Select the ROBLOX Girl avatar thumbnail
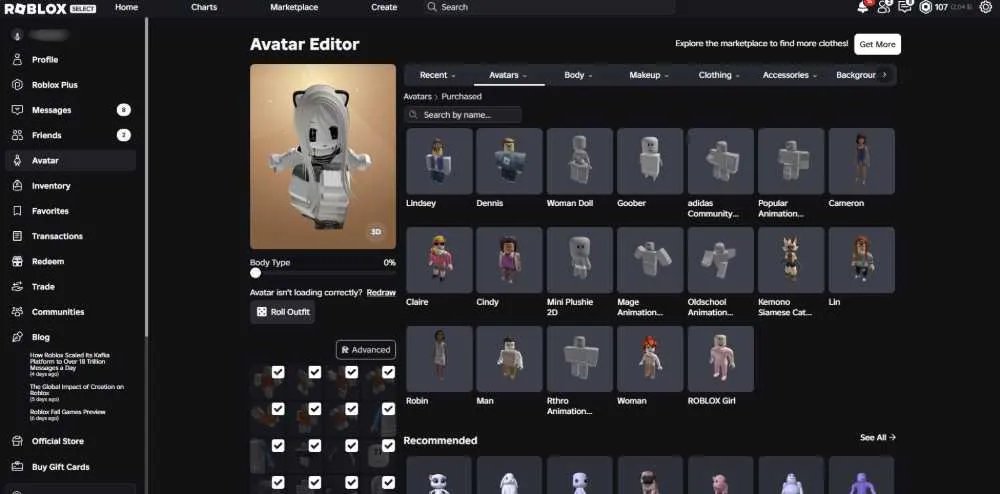 click(x=721, y=359)
